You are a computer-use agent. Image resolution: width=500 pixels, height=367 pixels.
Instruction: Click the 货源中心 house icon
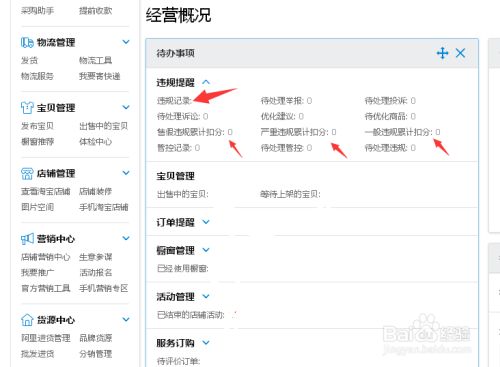[x=27, y=320]
